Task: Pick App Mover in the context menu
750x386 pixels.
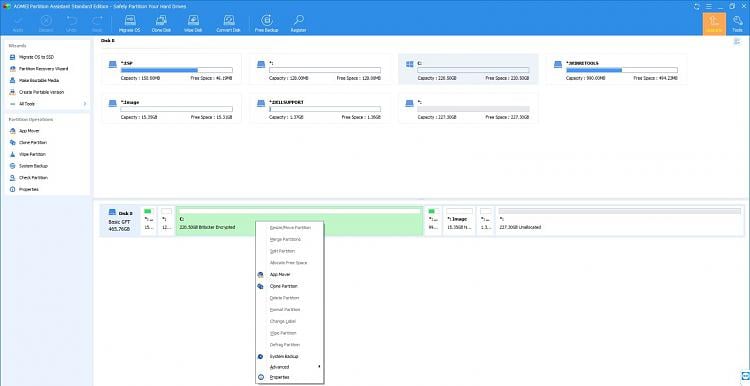Action: click(290, 275)
